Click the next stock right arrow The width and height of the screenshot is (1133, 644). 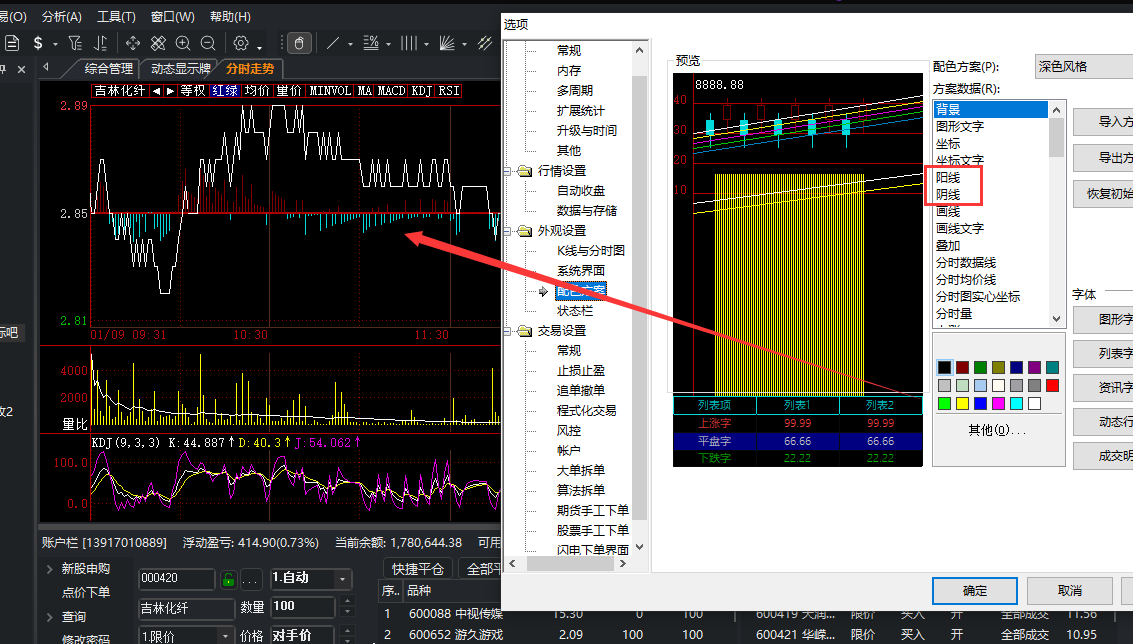point(170,91)
